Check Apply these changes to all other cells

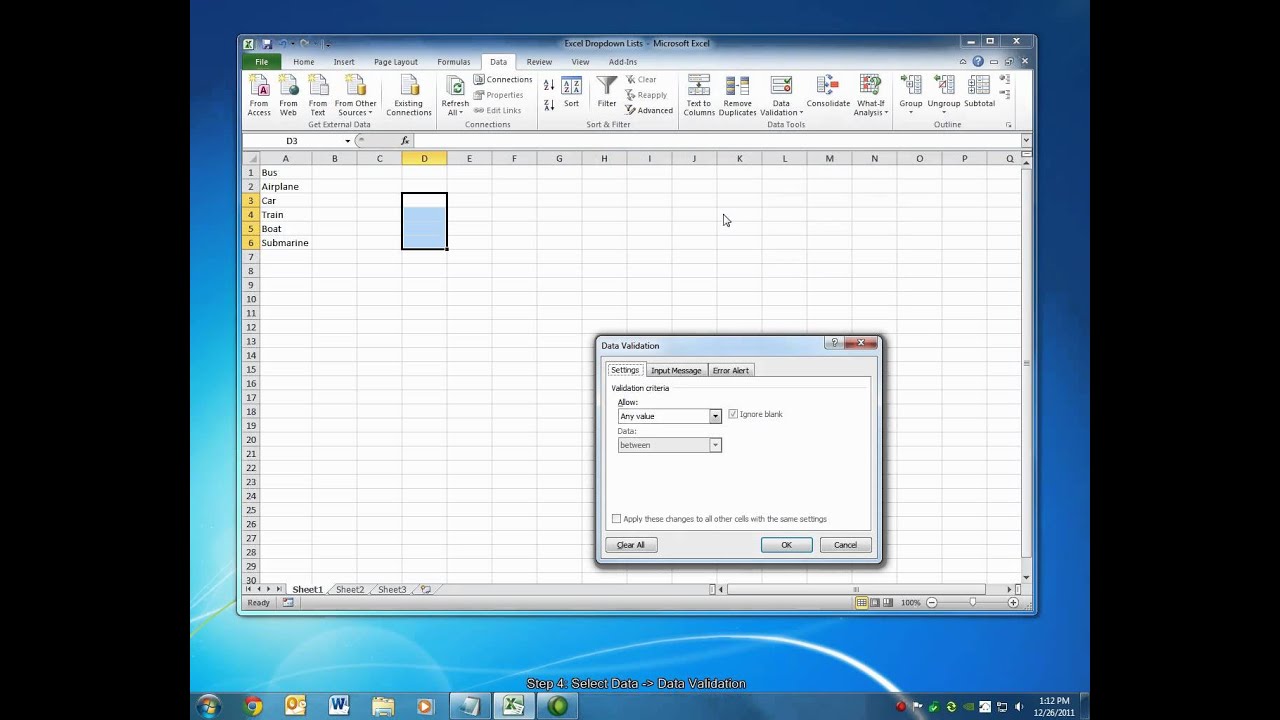(x=616, y=519)
